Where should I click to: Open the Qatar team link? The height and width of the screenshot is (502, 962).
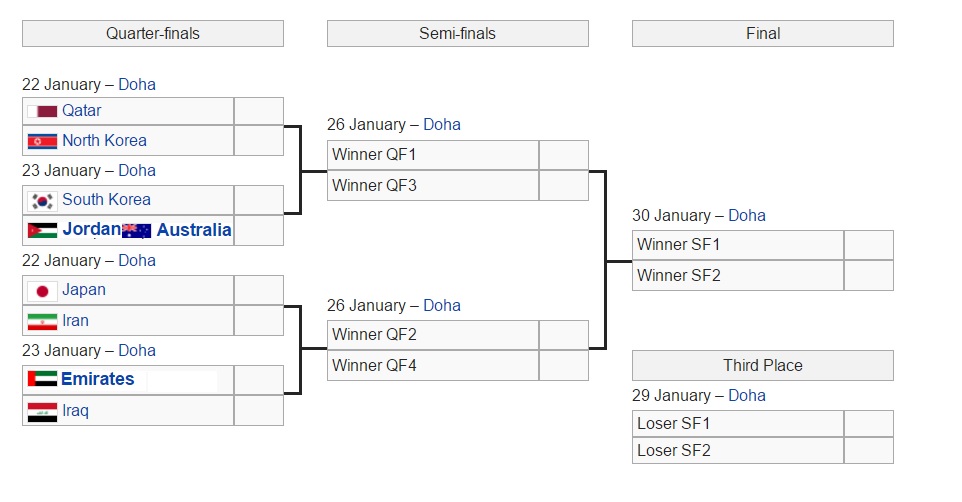point(81,111)
